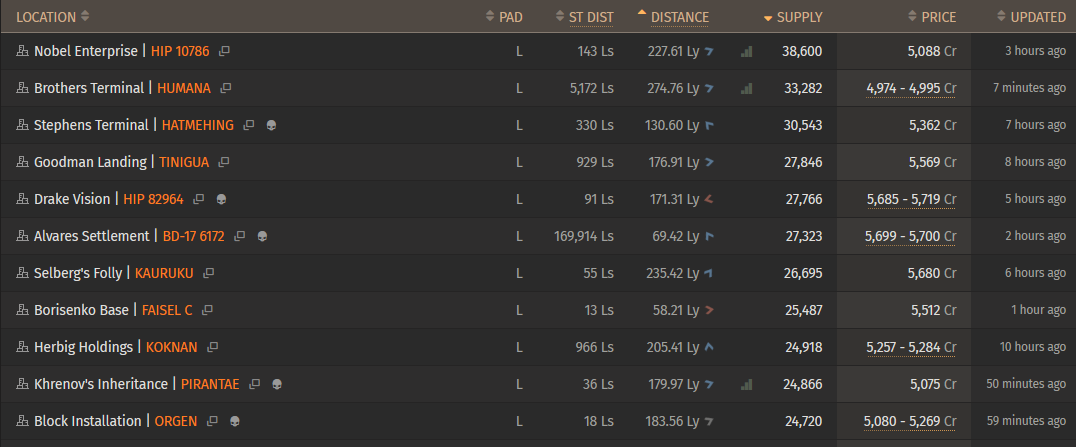The image size is (1076, 447).
Task: Click station icon before Borisenko Base
Action: (x=22, y=310)
